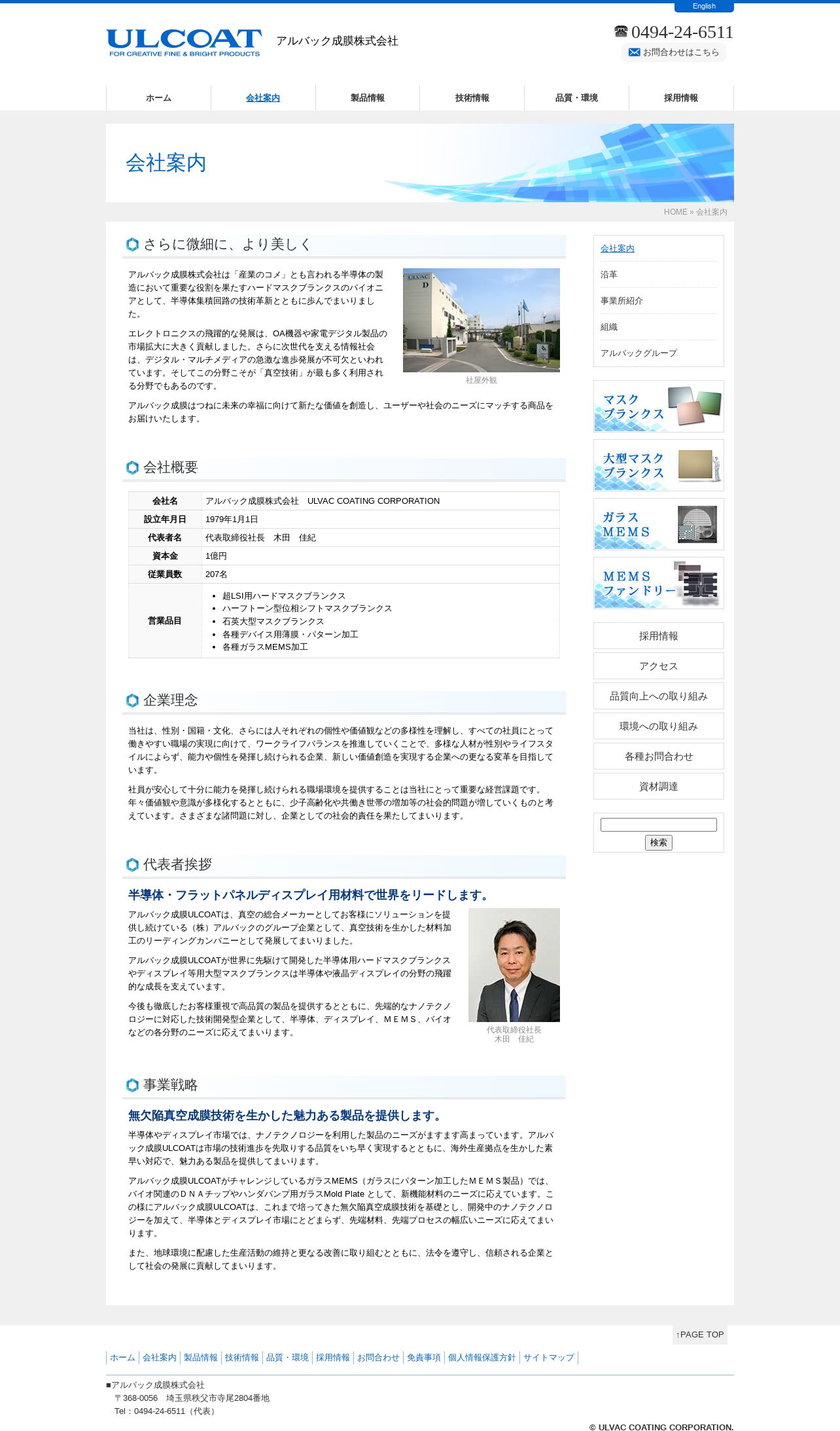This screenshot has width=840, height=1431.
Task: Click the 採用情報 sidebar button
Action: [x=659, y=636]
